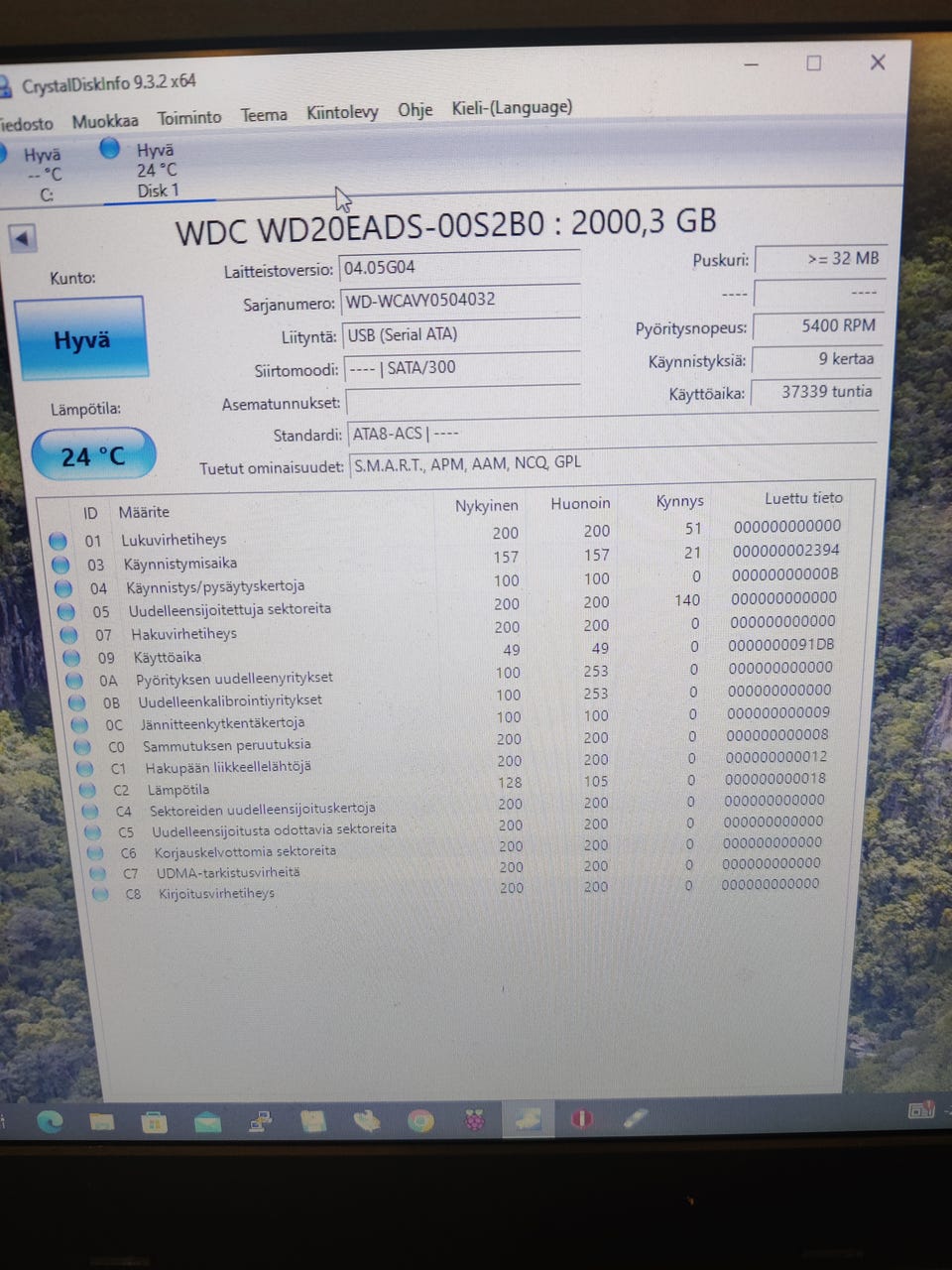Select the Korjauskelvottomia sektoreita attribute row
The width and height of the screenshot is (952, 1270).
[x=464, y=847]
